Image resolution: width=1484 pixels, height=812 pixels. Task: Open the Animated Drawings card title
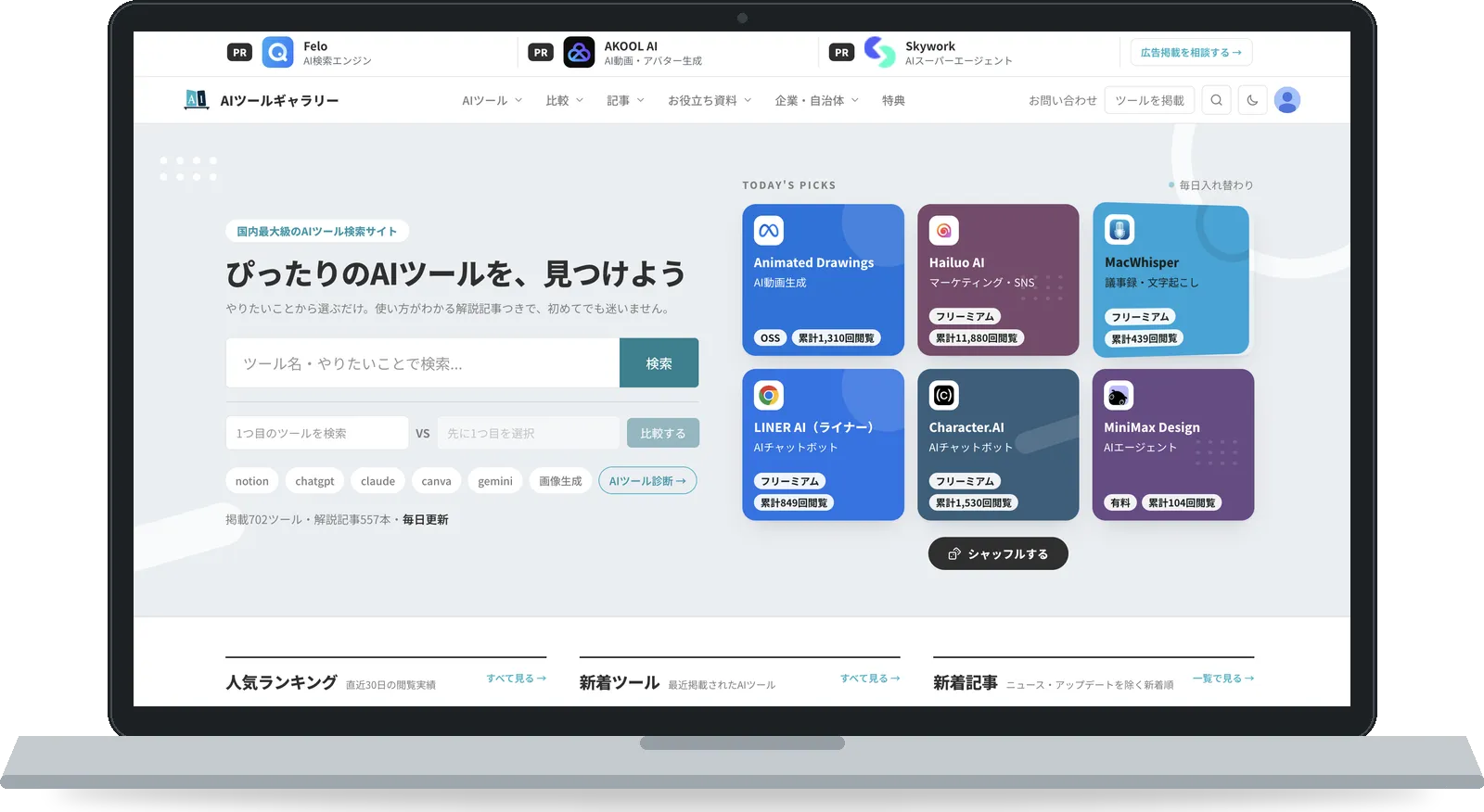(813, 262)
